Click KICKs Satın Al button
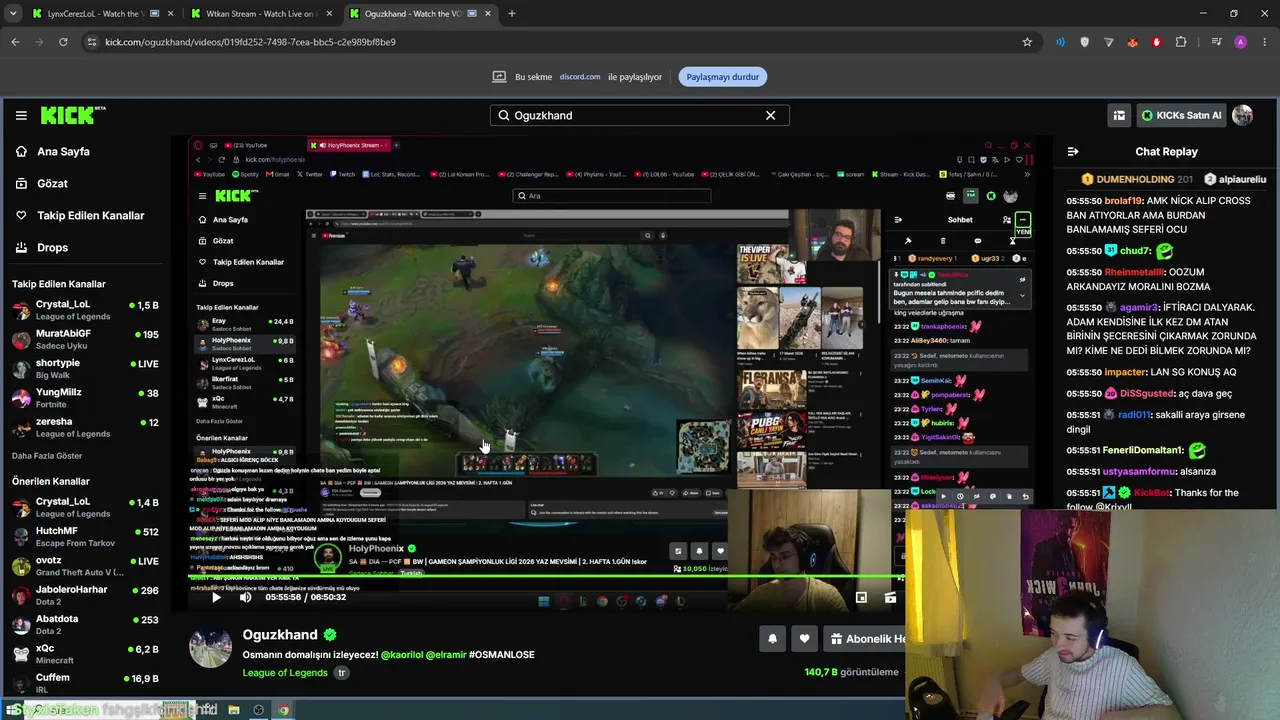1280x720 pixels. pos(1181,115)
